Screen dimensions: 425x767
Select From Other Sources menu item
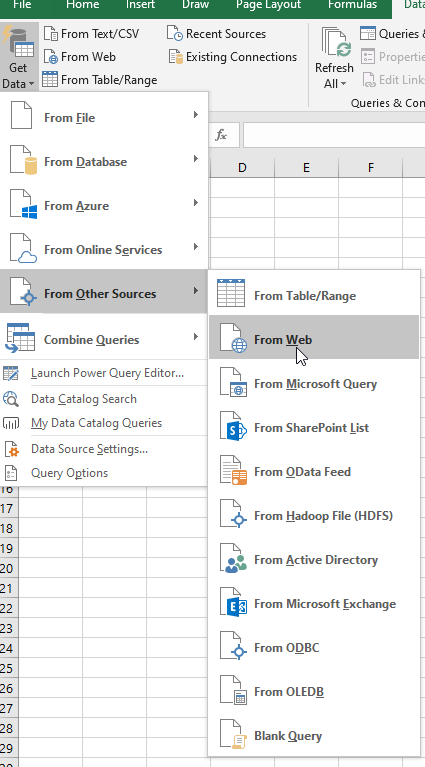coord(104,291)
